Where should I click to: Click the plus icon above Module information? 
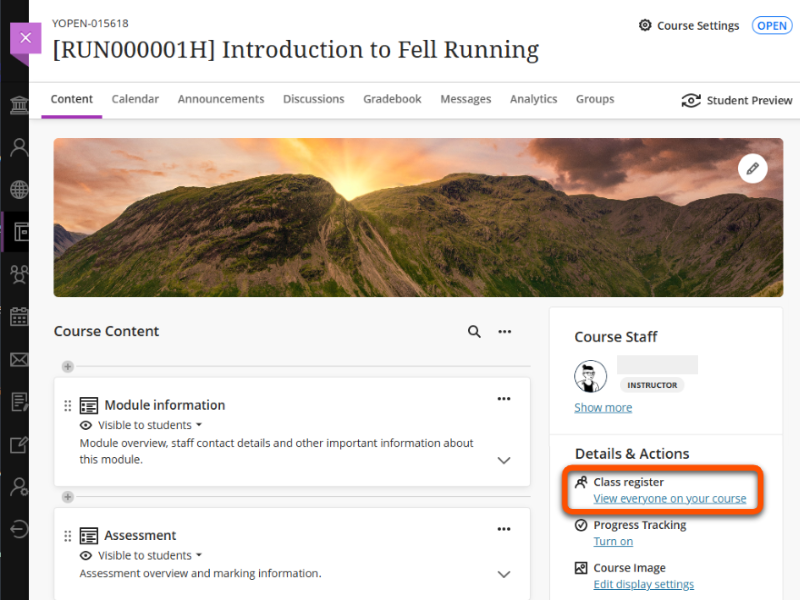pyautogui.click(x=67, y=367)
